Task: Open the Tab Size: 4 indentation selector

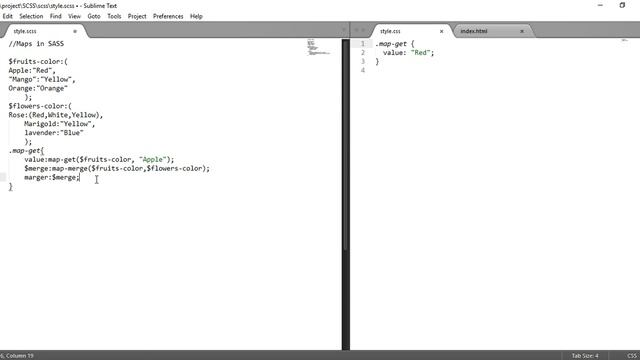Action: (x=585, y=356)
